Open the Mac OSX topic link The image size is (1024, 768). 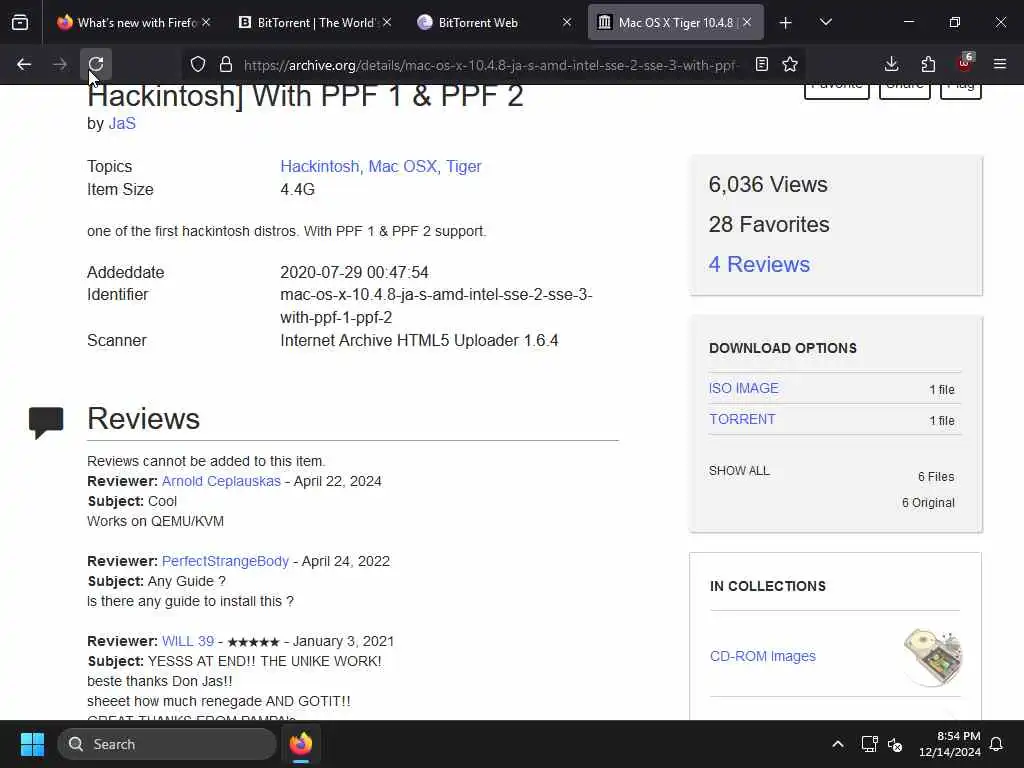tap(403, 167)
